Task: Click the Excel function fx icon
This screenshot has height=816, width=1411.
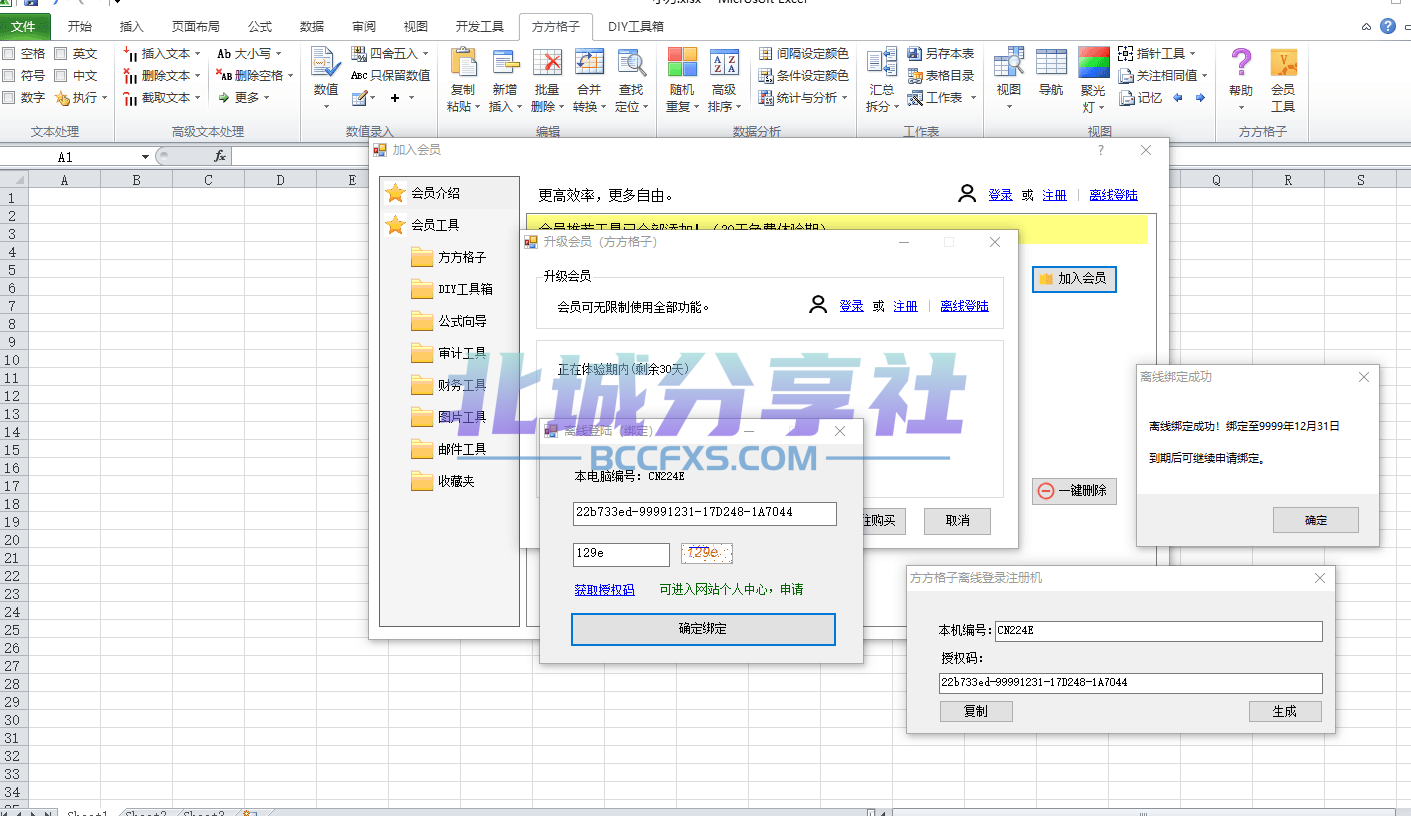Action: [220, 156]
